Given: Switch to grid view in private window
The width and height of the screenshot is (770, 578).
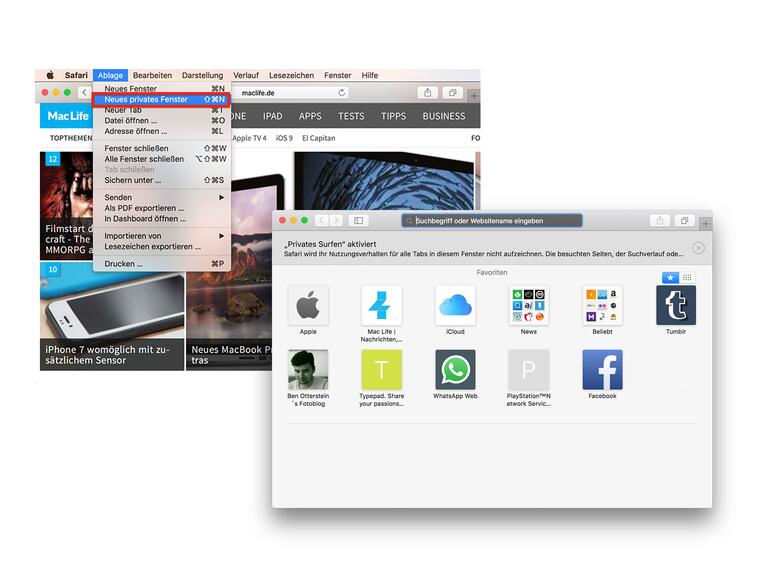Looking at the screenshot, I should (x=687, y=277).
